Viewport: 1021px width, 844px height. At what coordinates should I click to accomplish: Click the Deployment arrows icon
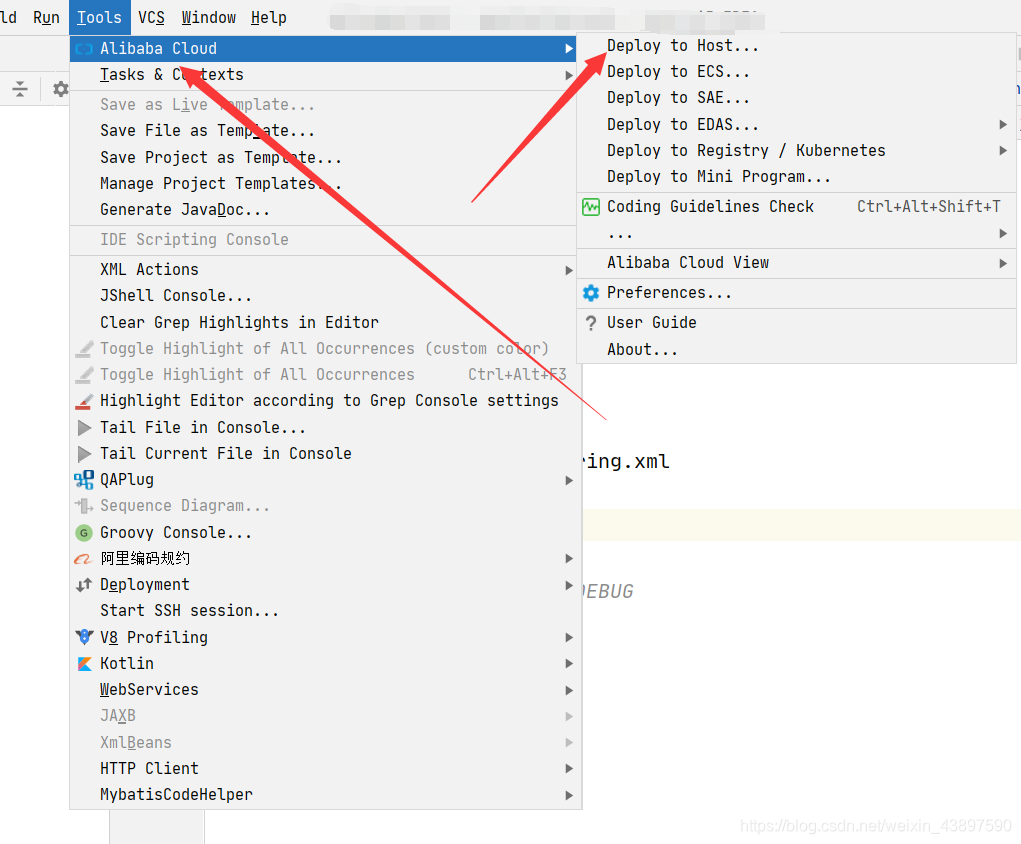pyautogui.click(x=84, y=585)
